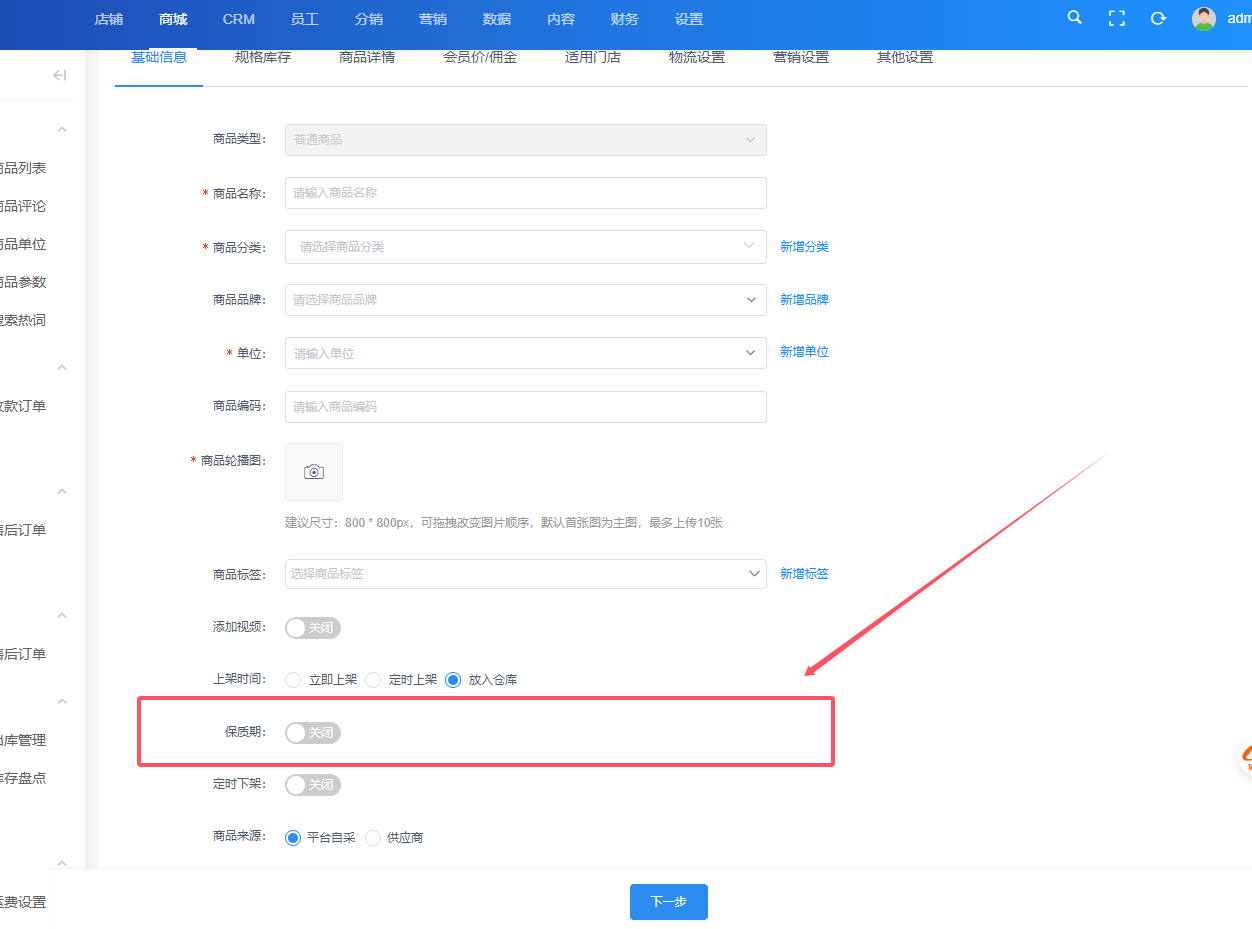This screenshot has width=1252, height=929.
Task: Choose 供应商 as product source
Action: click(374, 838)
